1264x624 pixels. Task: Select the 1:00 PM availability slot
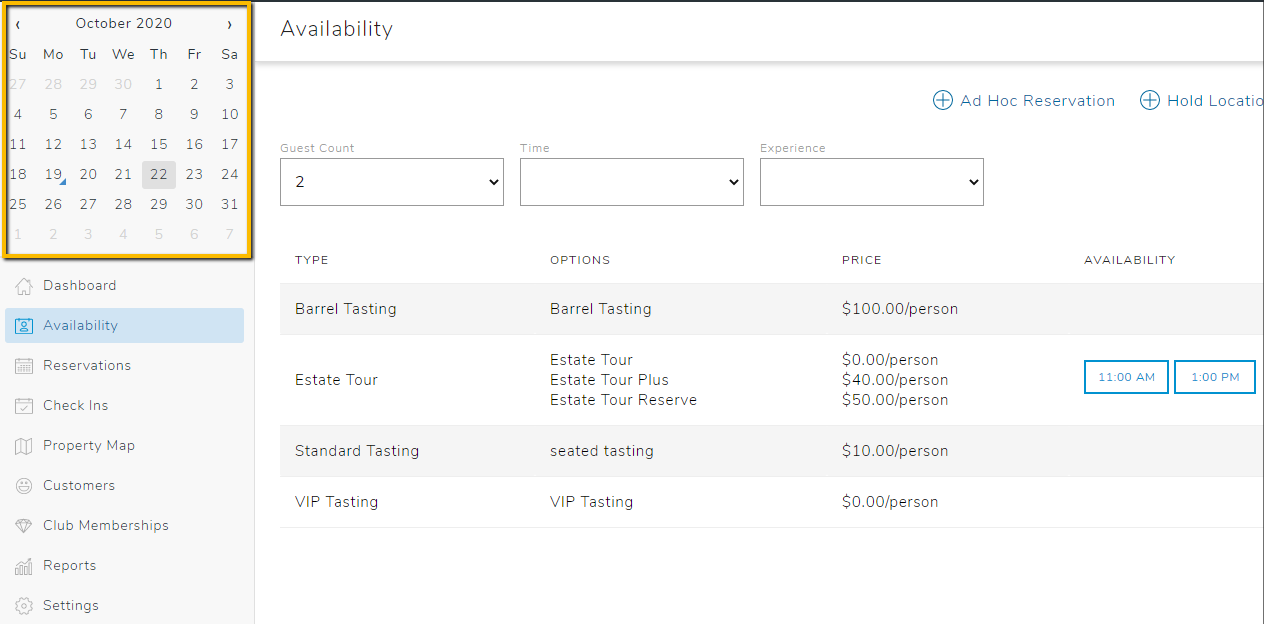coord(1214,377)
